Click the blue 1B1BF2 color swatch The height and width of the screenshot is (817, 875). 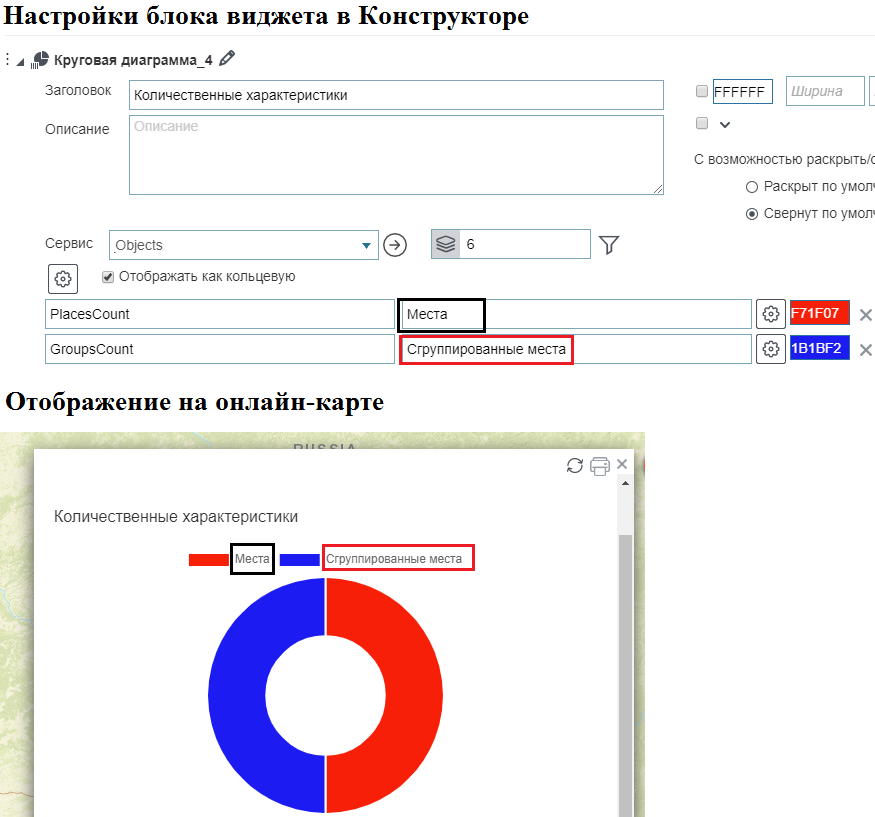pyautogui.click(x=820, y=348)
